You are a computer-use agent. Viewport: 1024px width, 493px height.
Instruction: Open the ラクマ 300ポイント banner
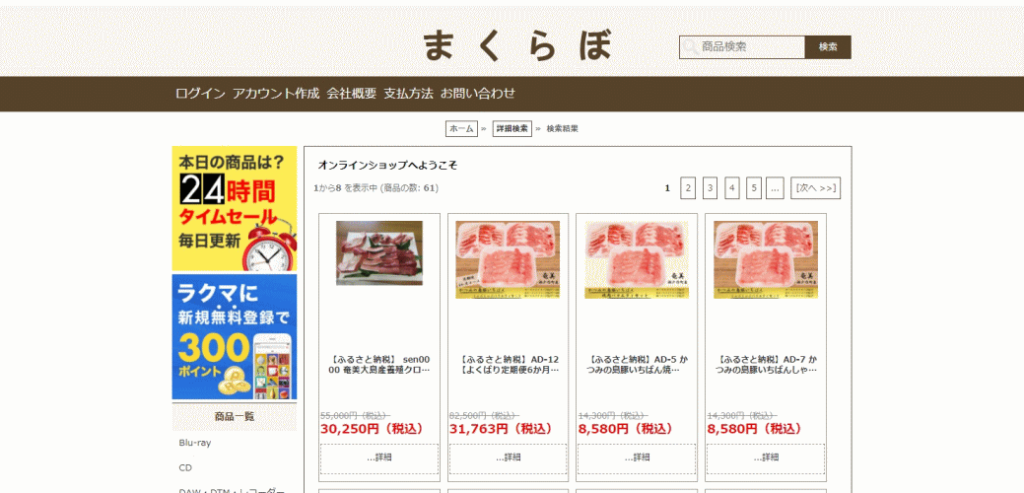[234, 337]
